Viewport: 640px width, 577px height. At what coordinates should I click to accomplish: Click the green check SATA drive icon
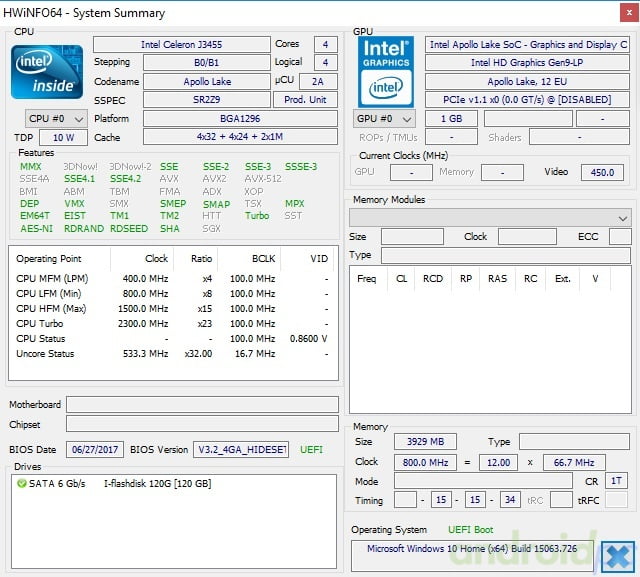[x=22, y=484]
